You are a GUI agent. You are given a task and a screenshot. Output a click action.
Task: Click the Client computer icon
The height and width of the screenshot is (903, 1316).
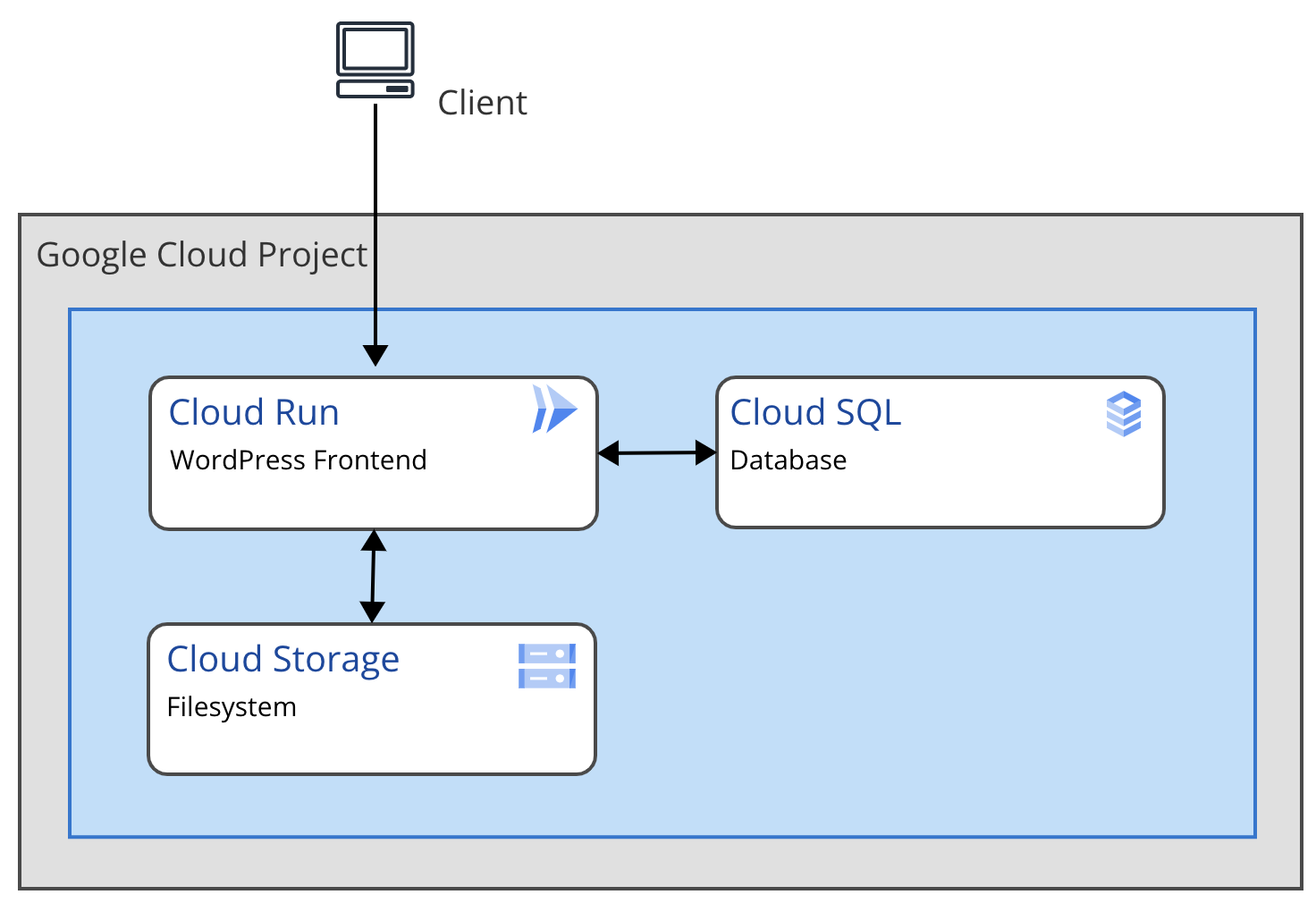point(375,60)
